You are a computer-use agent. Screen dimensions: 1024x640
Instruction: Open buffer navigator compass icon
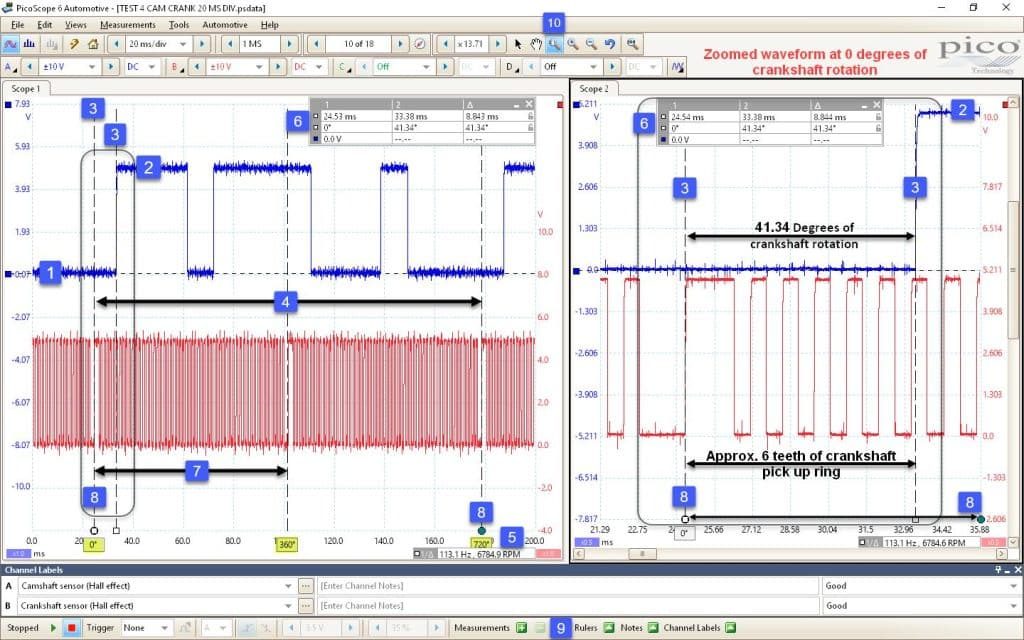click(x=420, y=44)
